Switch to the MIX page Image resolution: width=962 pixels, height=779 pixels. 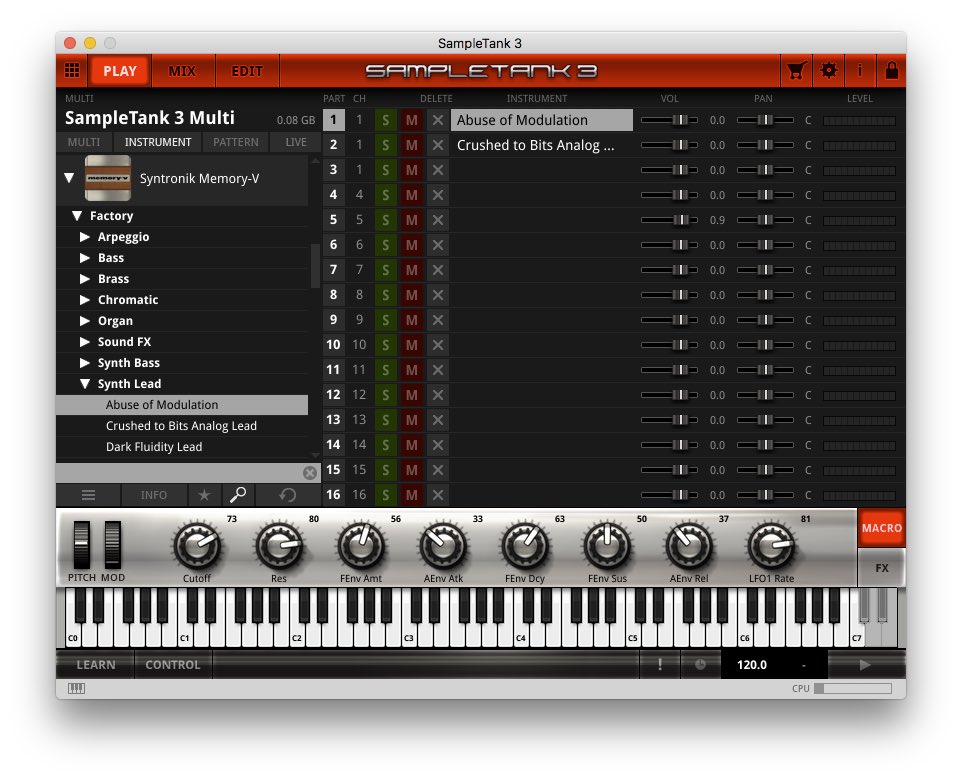coord(182,71)
